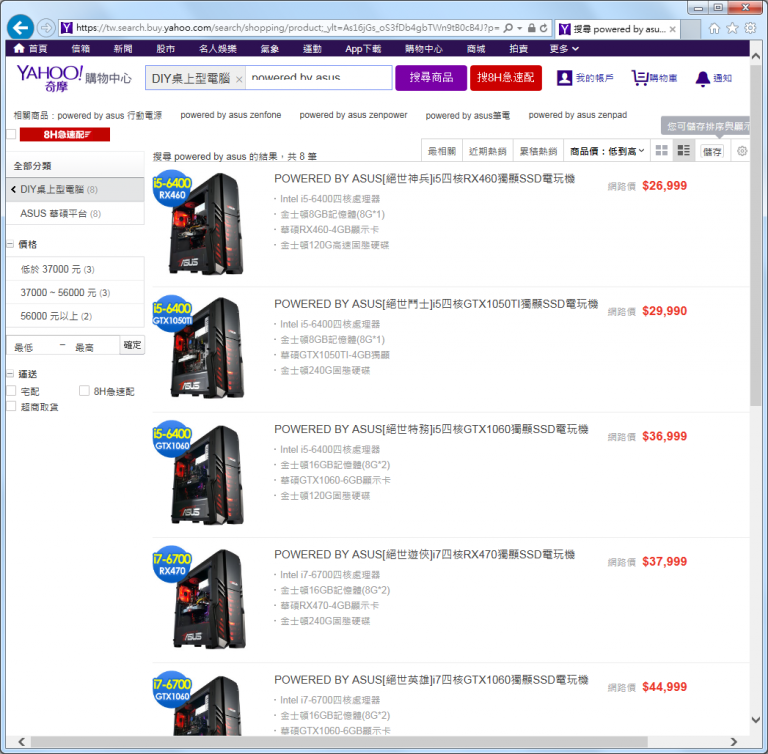Click the 確定 price range button
Viewport: 768px width, 754px height.
[132, 345]
